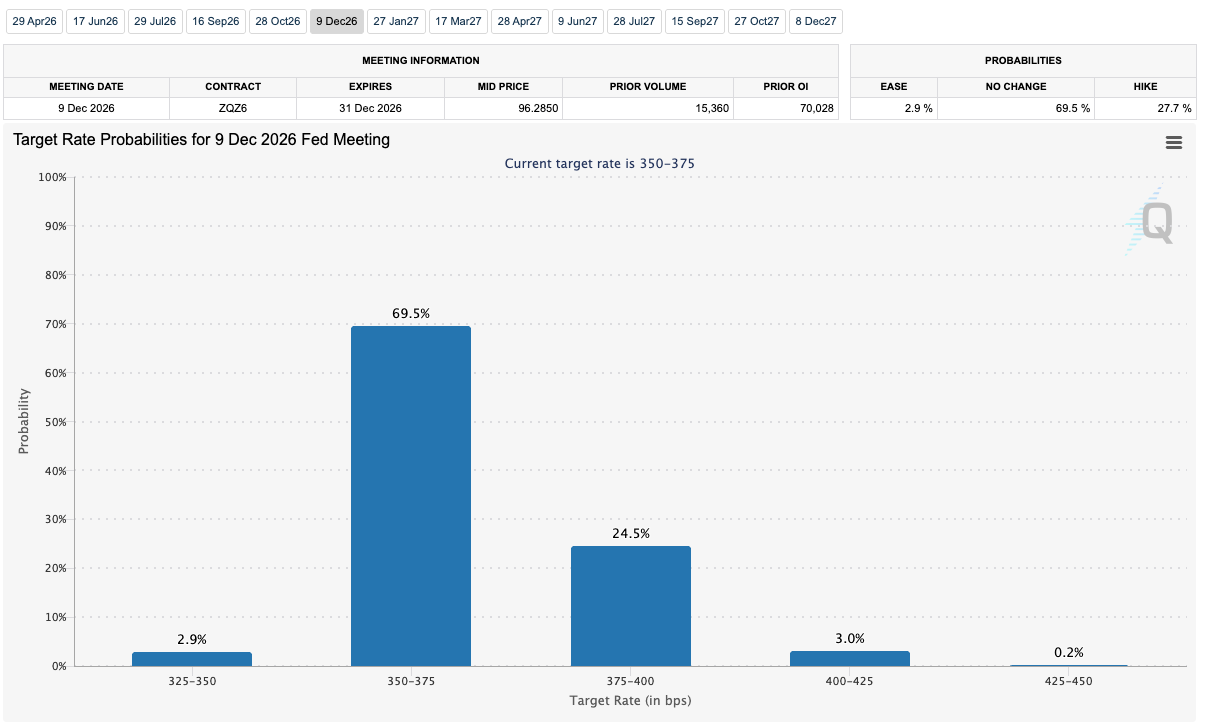Select the 8 Dec27 meeting tab

coord(815,21)
